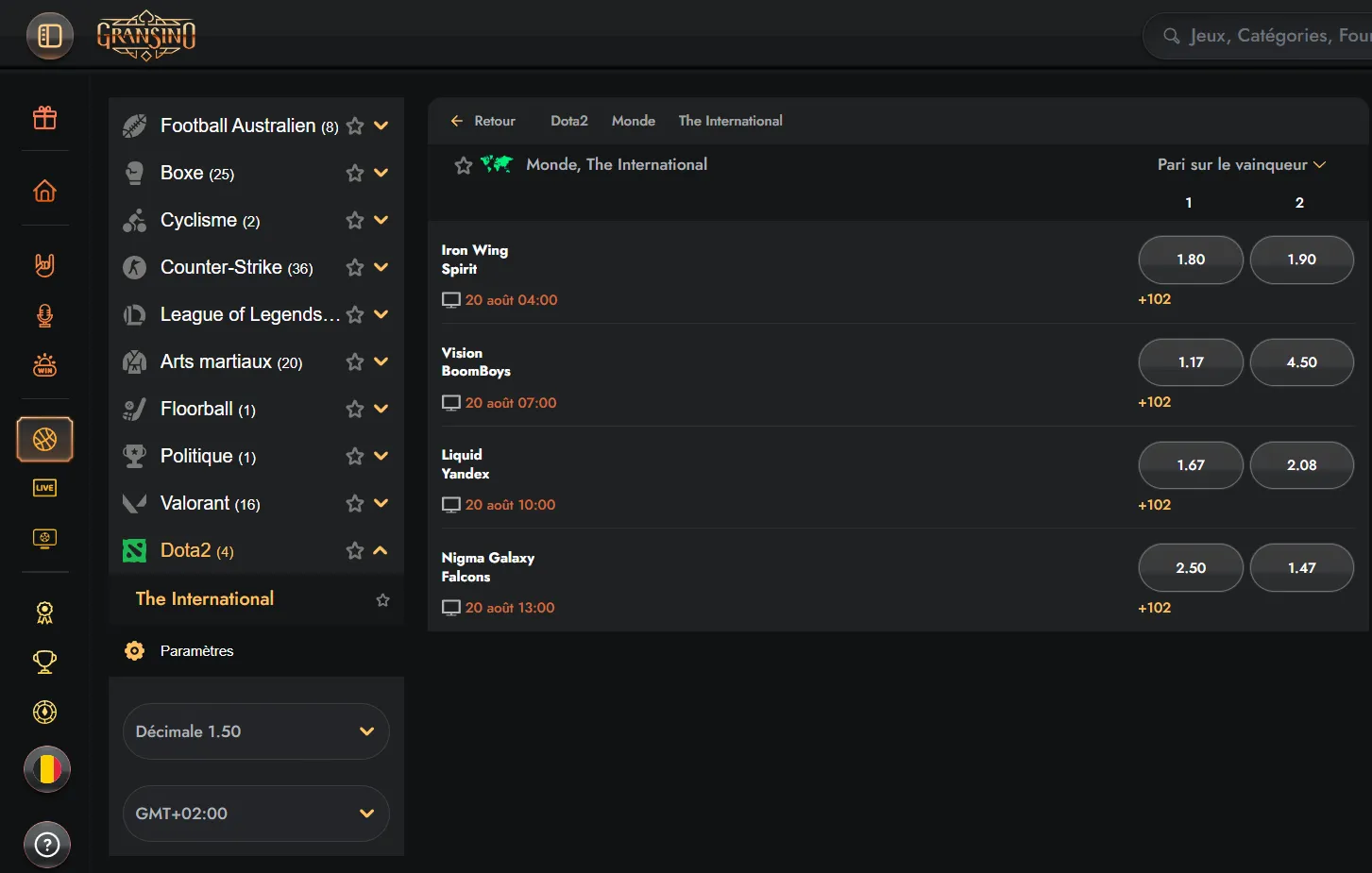The width and height of the screenshot is (1372, 873).
Task: Favorite Arts martiaux with its star
Action: pyautogui.click(x=355, y=361)
